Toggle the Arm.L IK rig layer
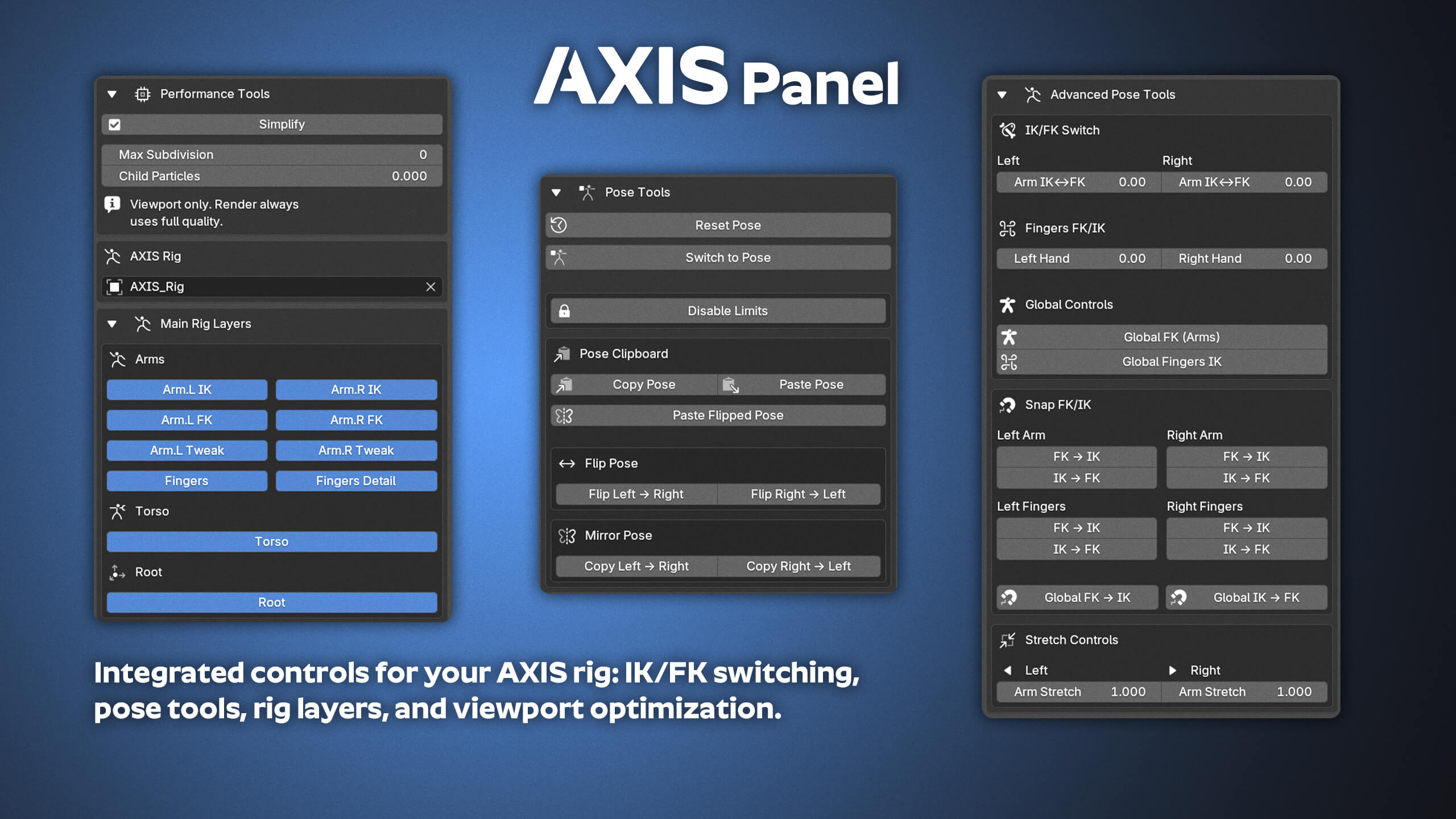 point(187,390)
